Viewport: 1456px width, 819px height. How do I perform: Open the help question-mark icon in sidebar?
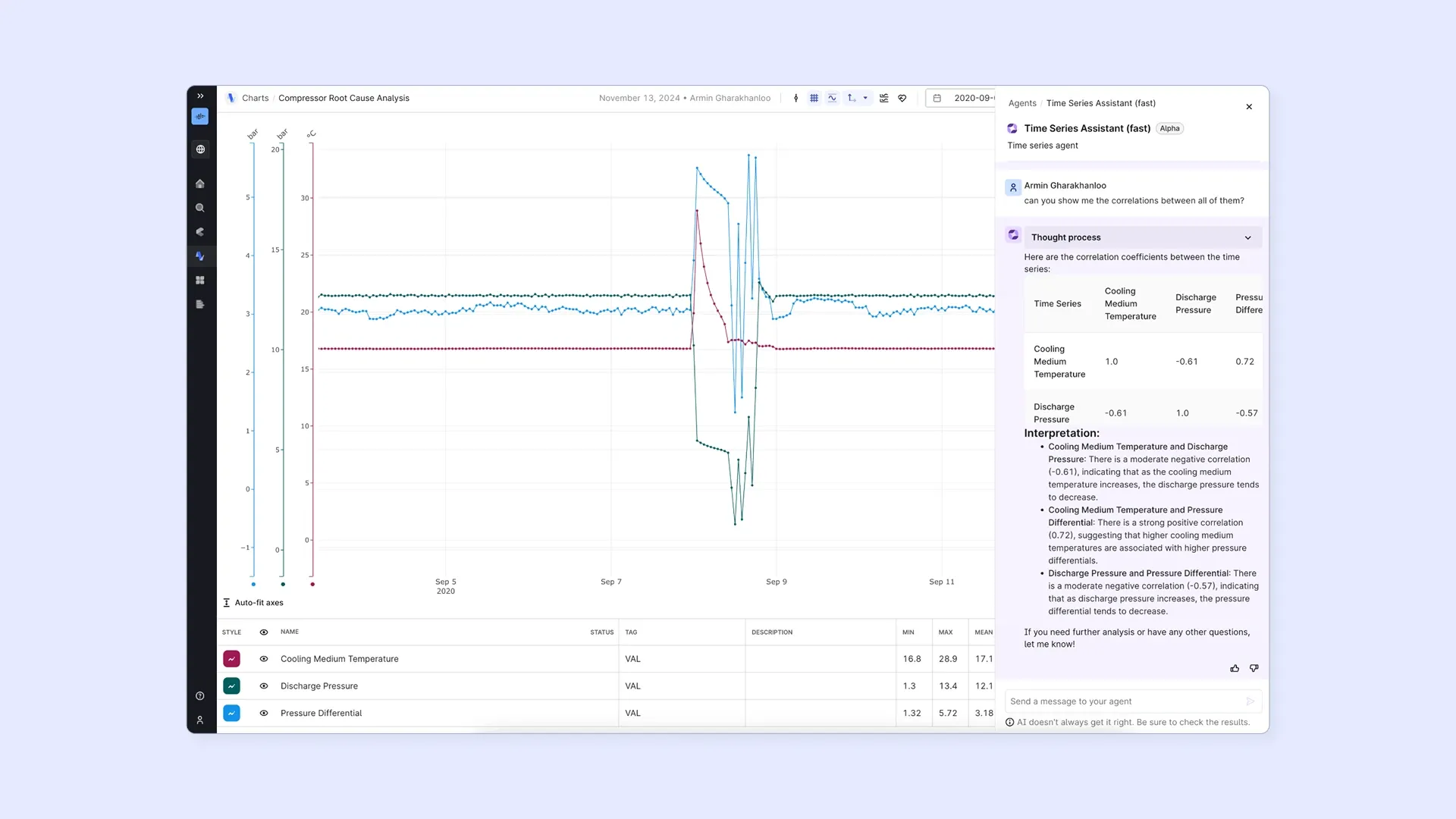click(200, 696)
